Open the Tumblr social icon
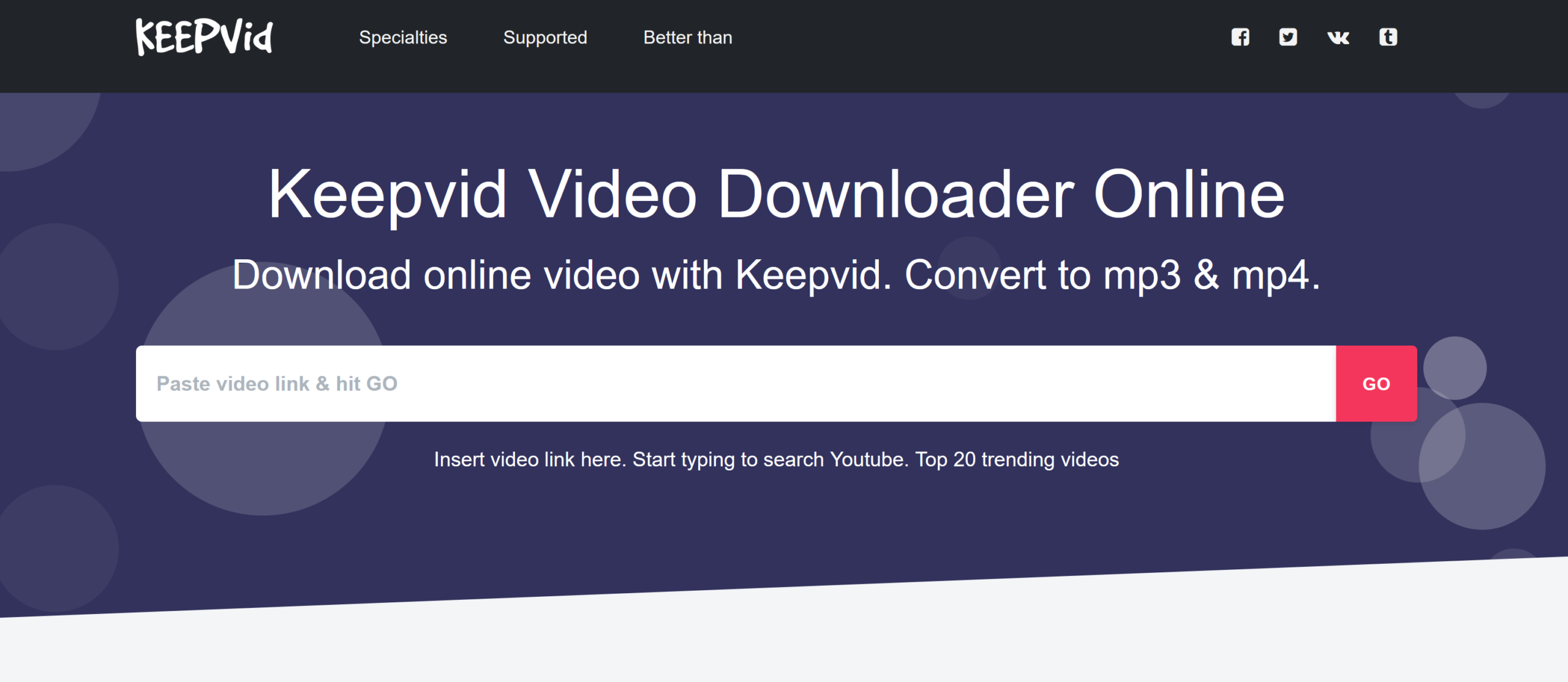 [1388, 37]
